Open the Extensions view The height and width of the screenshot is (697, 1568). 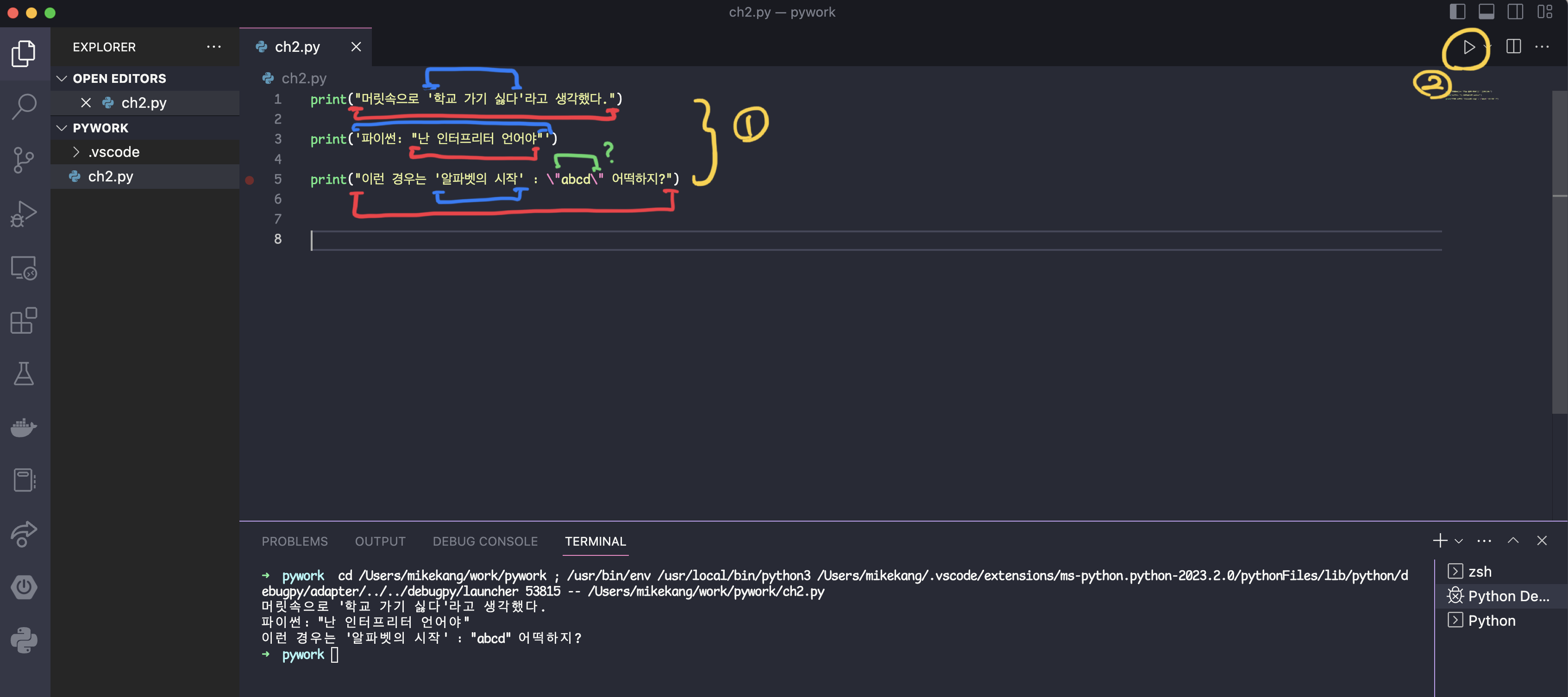[25, 321]
